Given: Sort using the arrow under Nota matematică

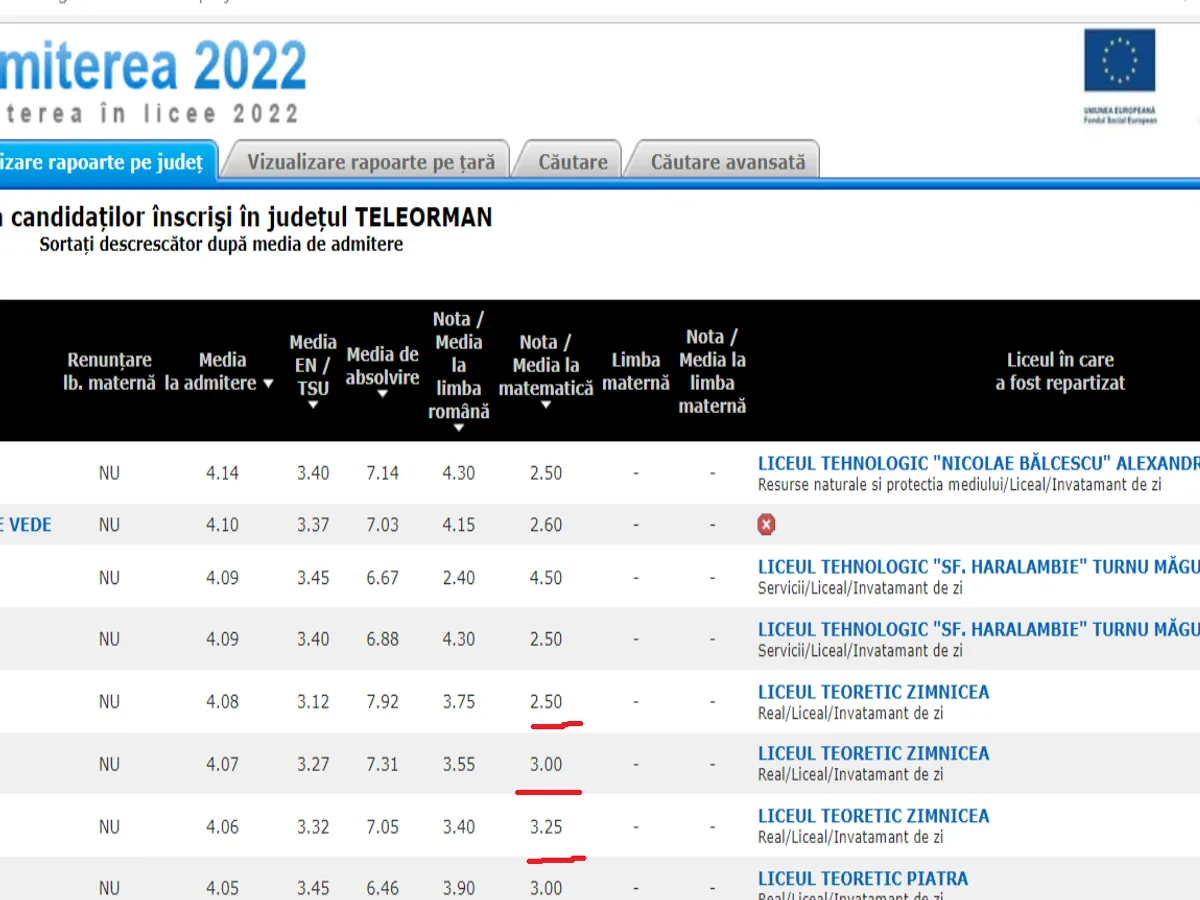Looking at the screenshot, I should click(546, 405).
